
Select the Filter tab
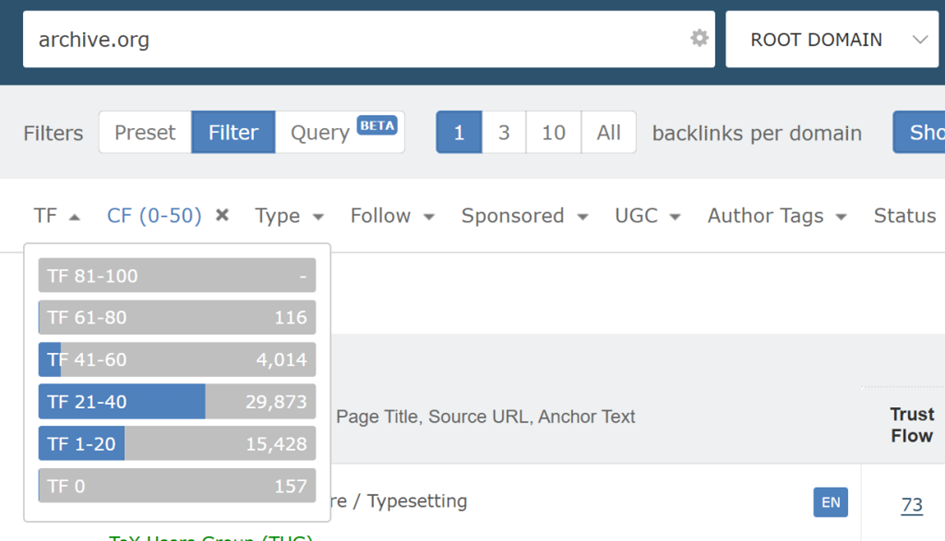tap(233, 133)
